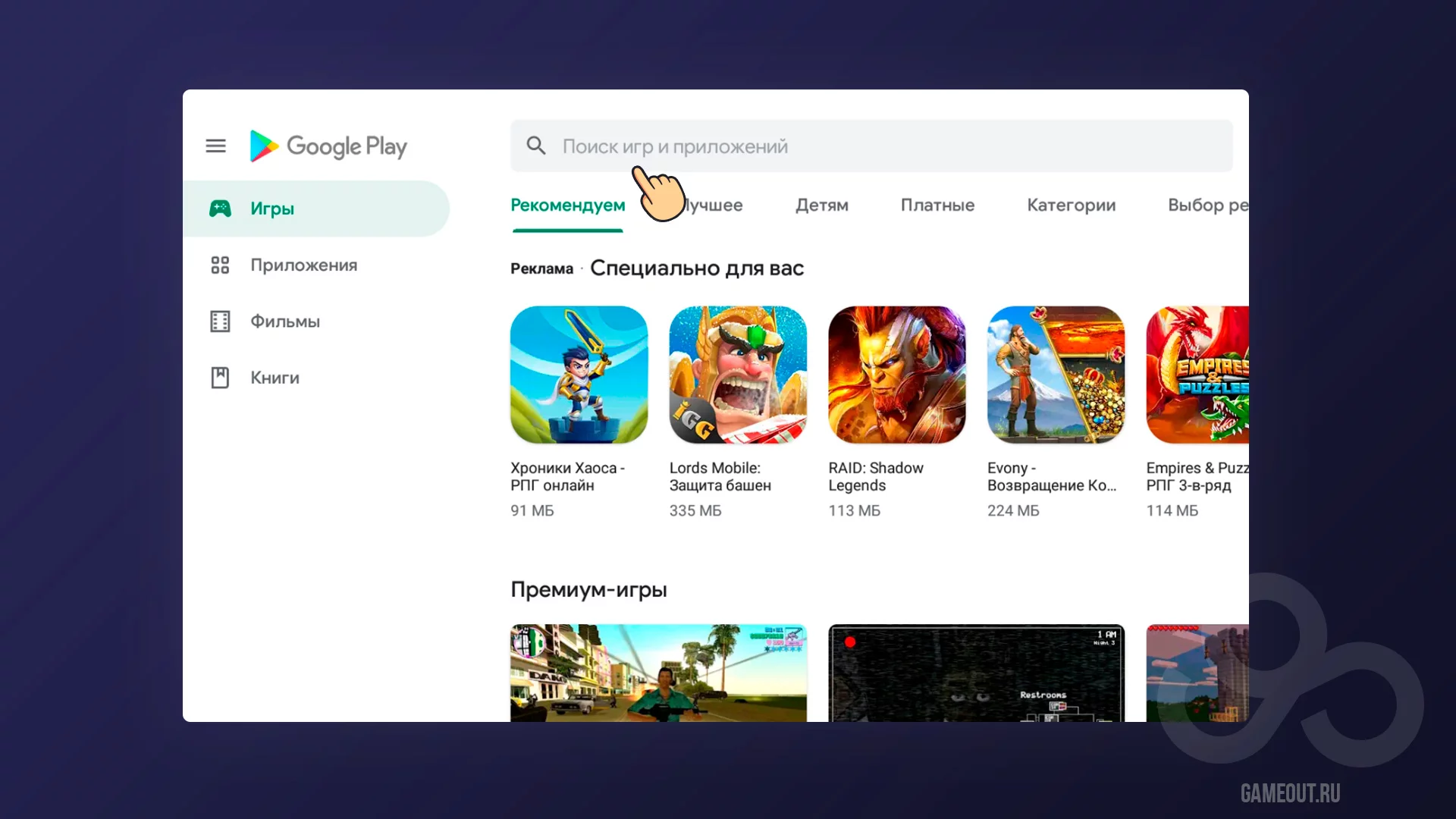1456x819 pixels.
Task: Click the search magnifier icon
Action: 536,146
